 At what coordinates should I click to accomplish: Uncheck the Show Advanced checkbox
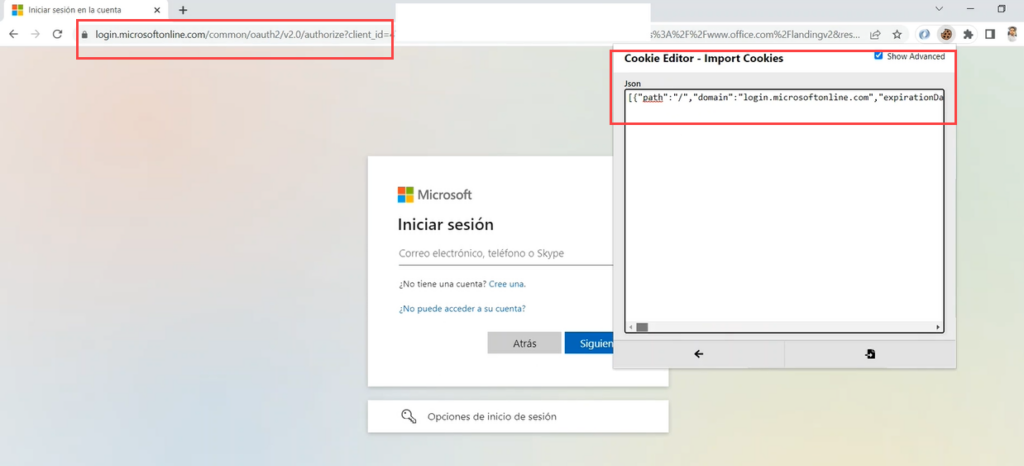coord(878,56)
